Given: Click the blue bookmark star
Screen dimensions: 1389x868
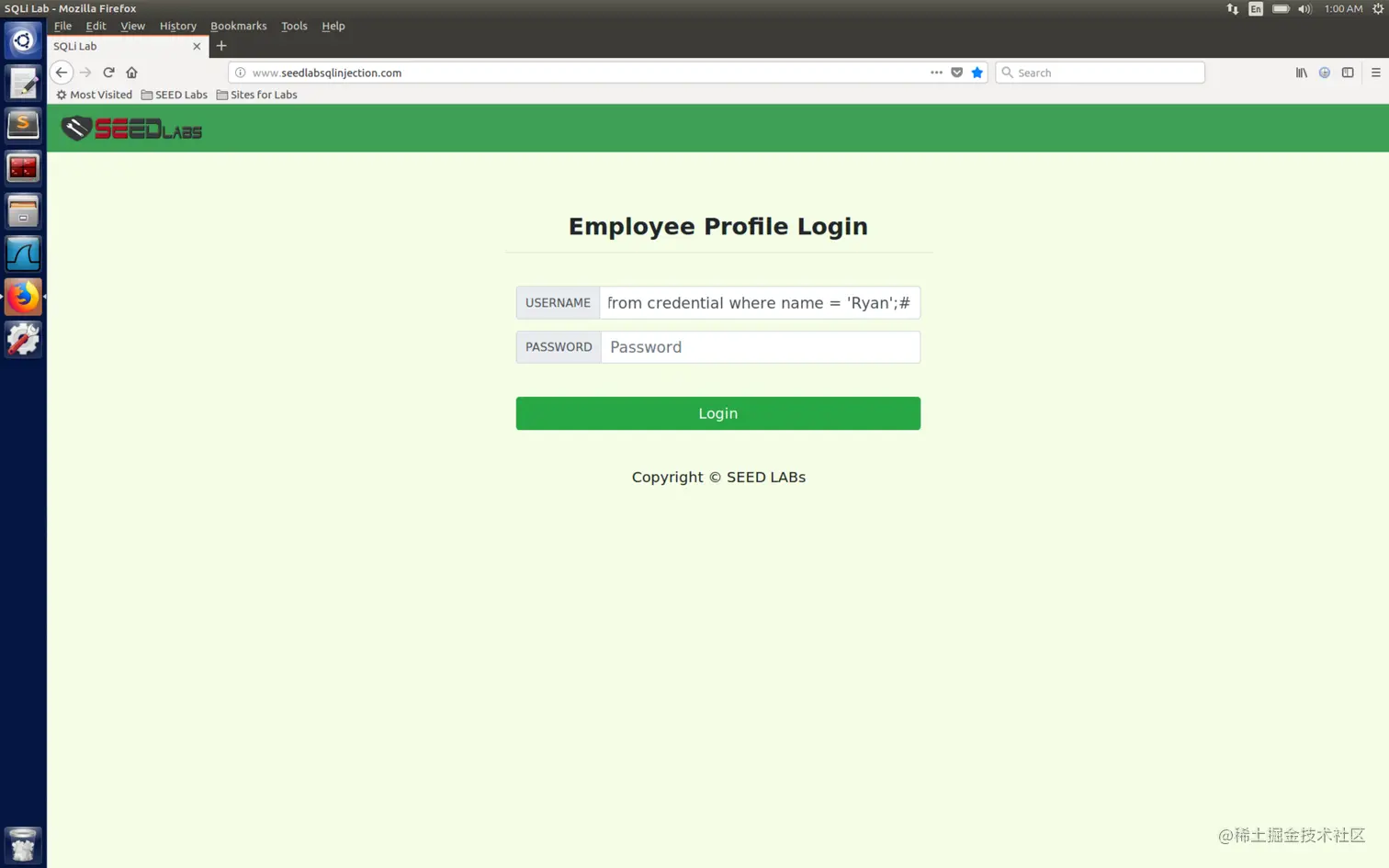Looking at the screenshot, I should coord(977,73).
